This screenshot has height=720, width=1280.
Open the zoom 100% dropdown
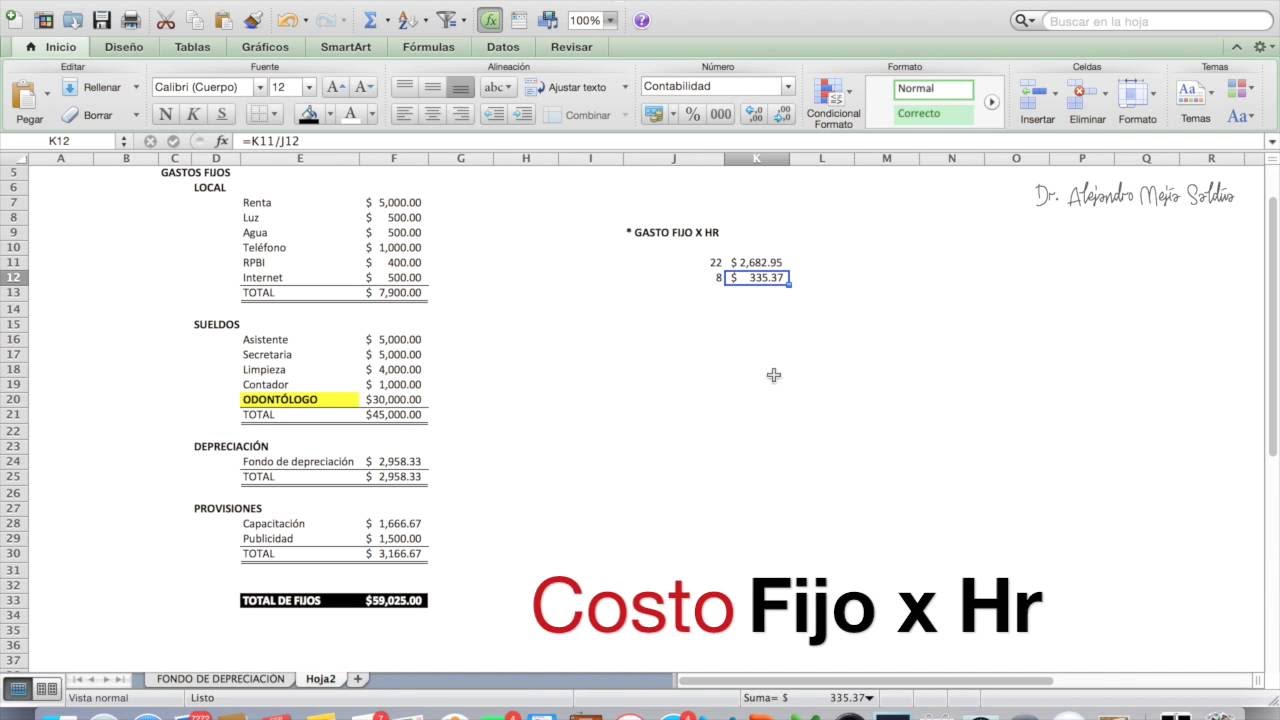click(610, 20)
